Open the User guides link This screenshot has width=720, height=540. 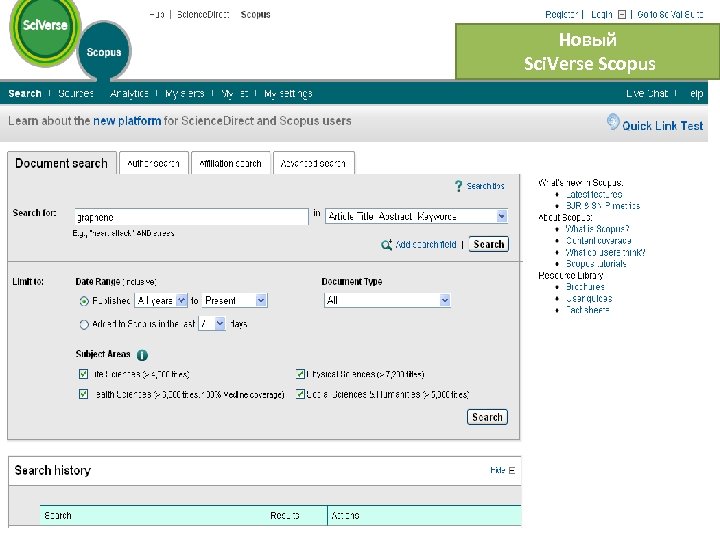(589, 298)
